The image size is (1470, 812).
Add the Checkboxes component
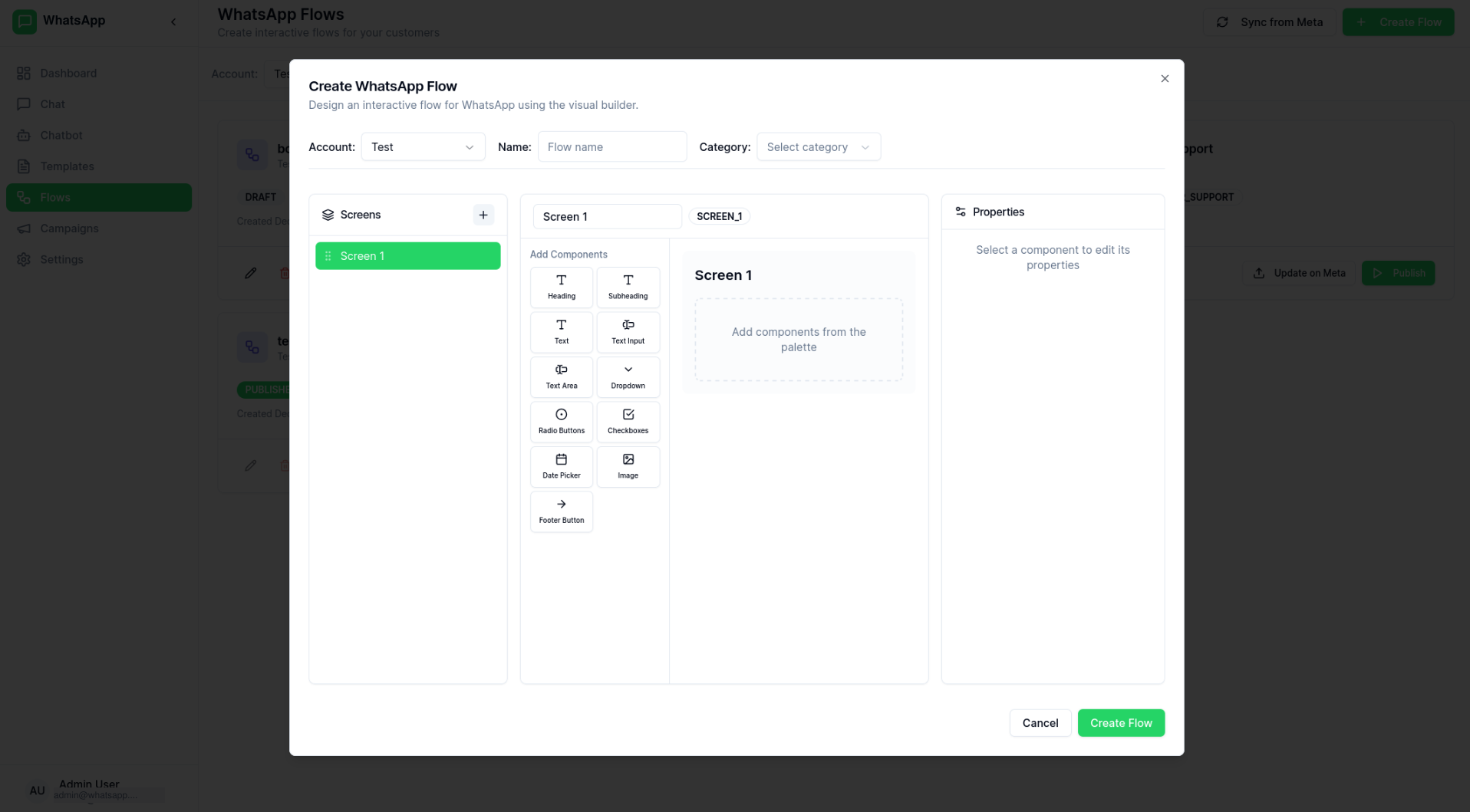628,422
